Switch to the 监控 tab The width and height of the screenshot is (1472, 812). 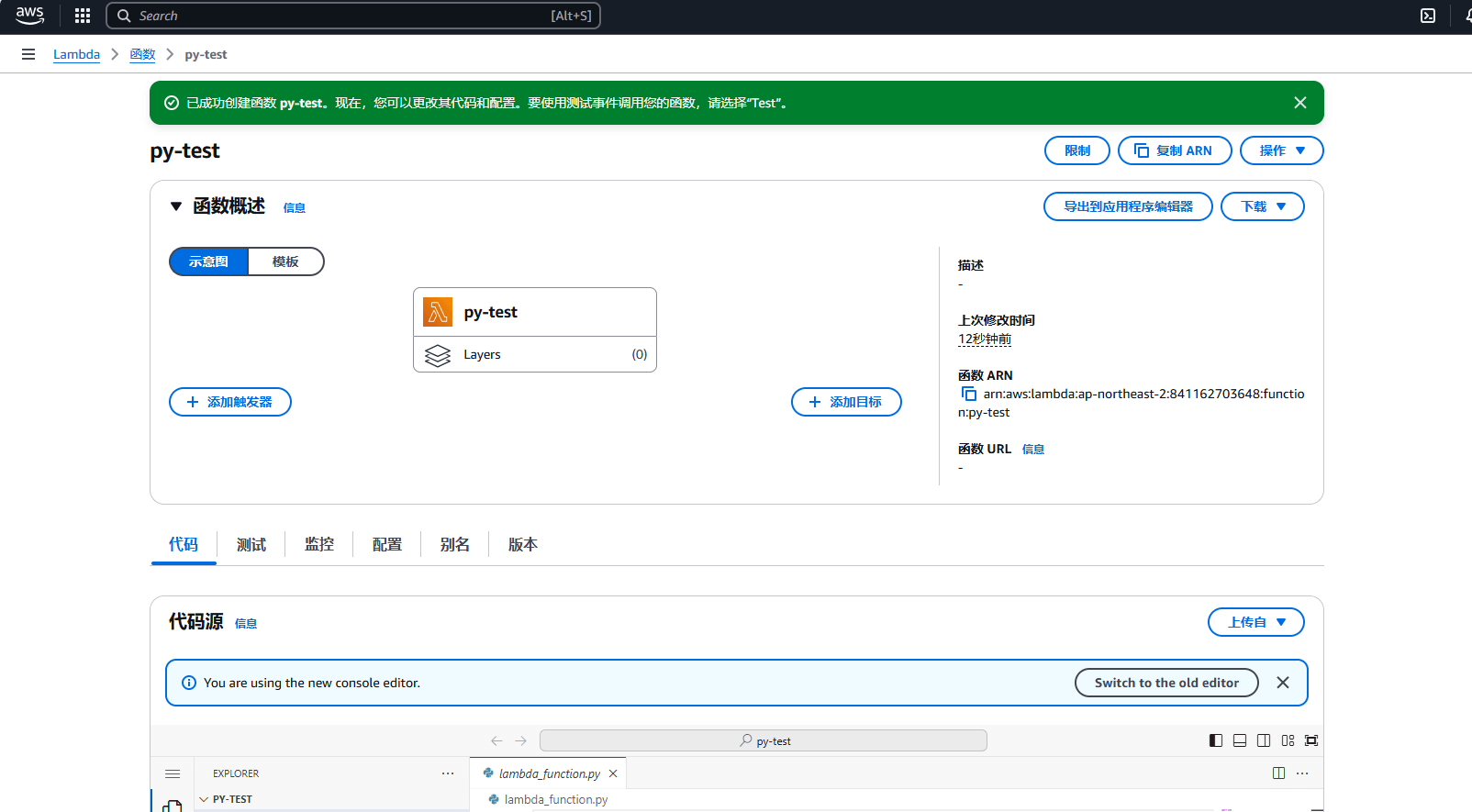[x=319, y=544]
